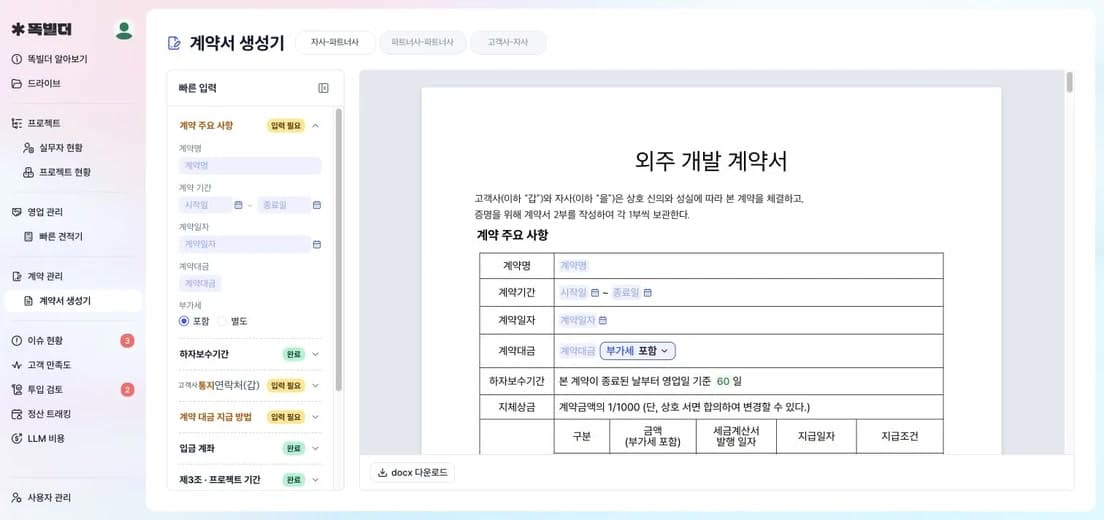Screen dimensions: 1104x520
Task: Click the 계약일자 field in document table
Action: (x=577, y=320)
